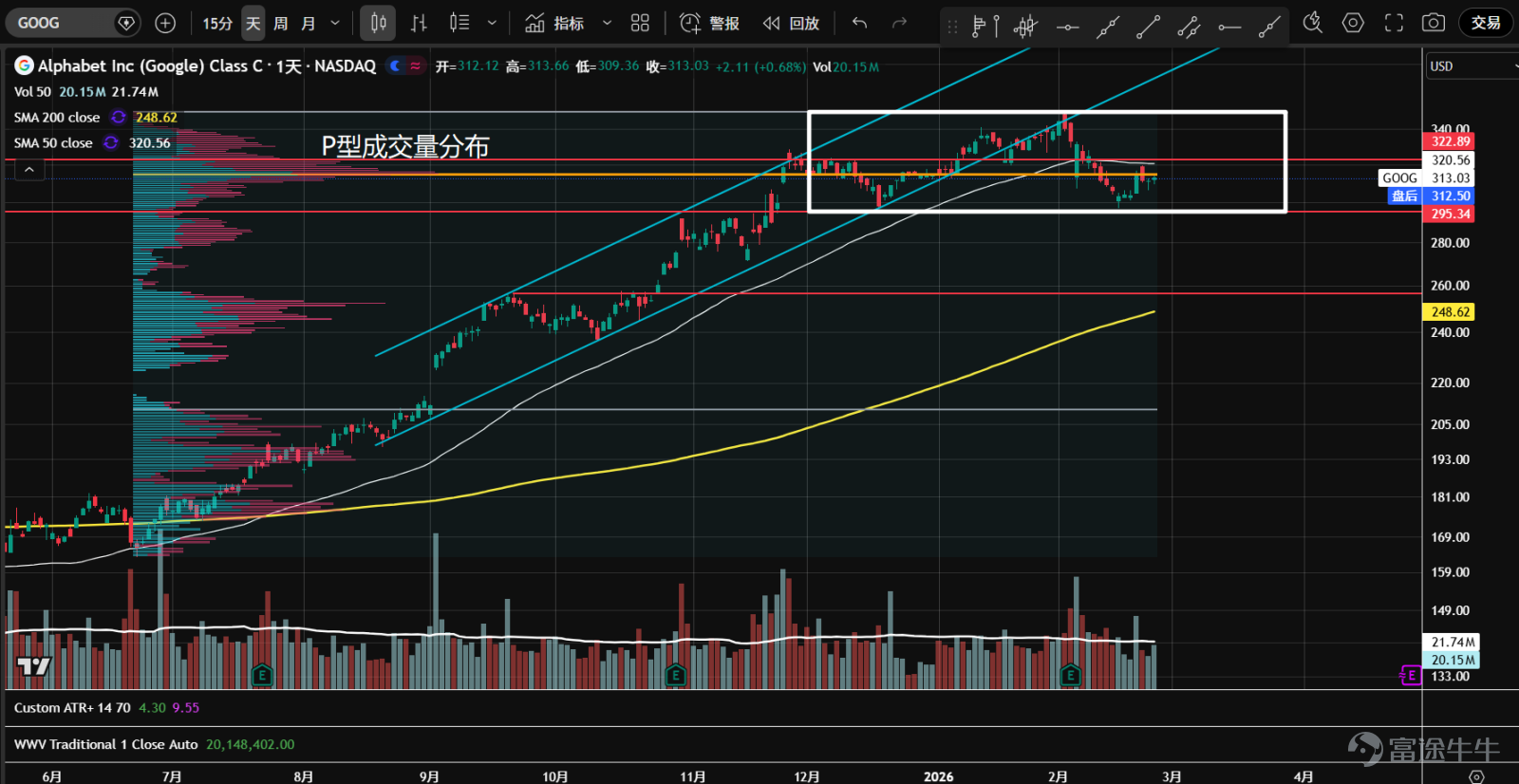This screenshot has height=784, width=1519.
Task: Click the February earnings E marker
Action: click(x=1070, y=675)
